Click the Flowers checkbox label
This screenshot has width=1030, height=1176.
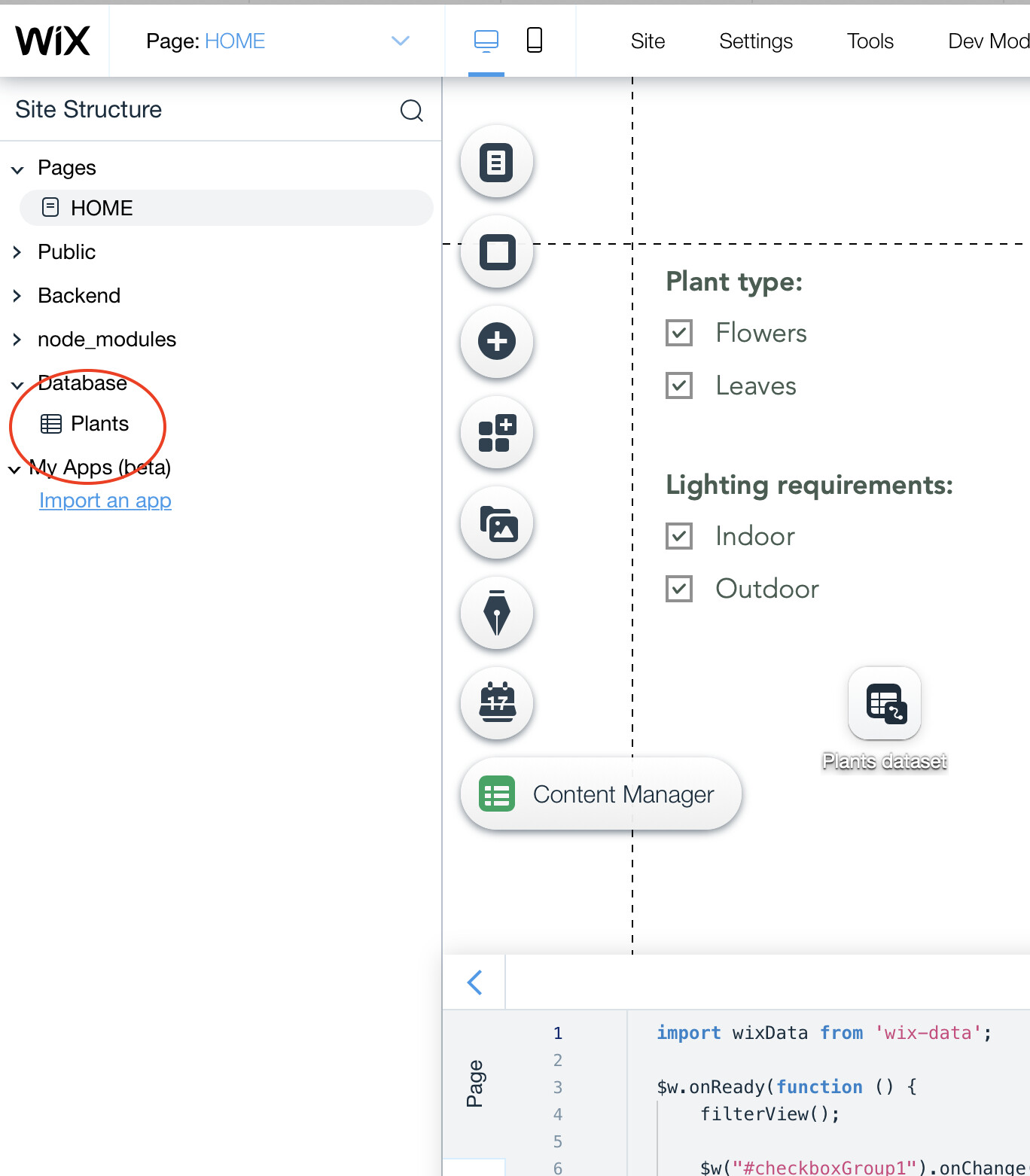[761, 333]
